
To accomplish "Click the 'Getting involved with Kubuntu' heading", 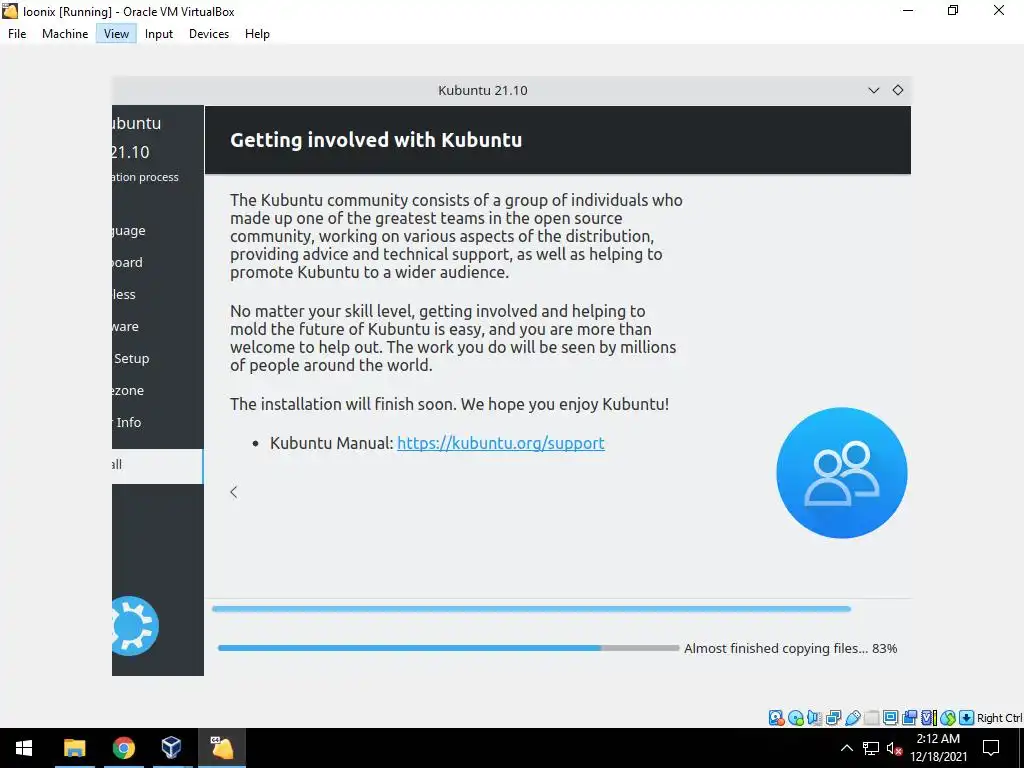I will pyautogui.click(x=376, y=140).
